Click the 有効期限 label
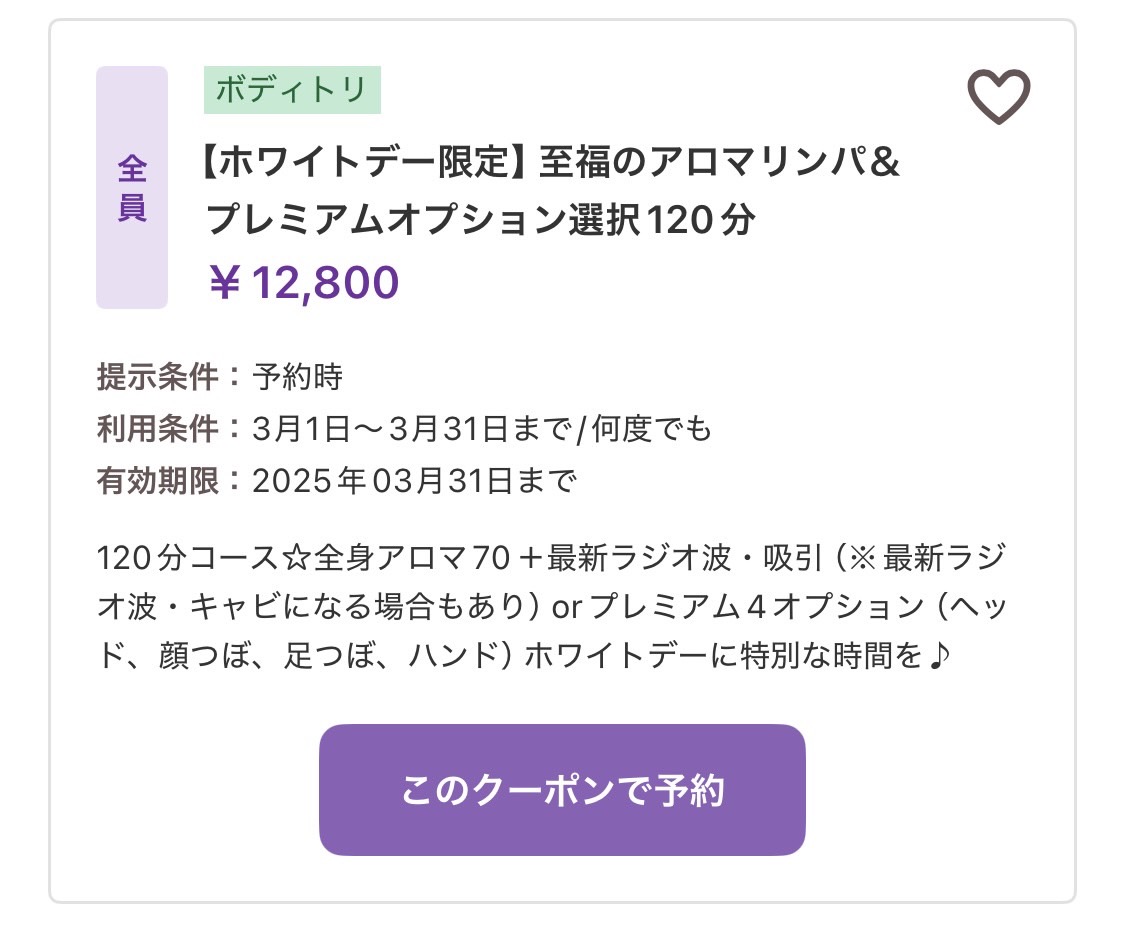Screen dimensions: 1125x928 (x=157, y=481)
